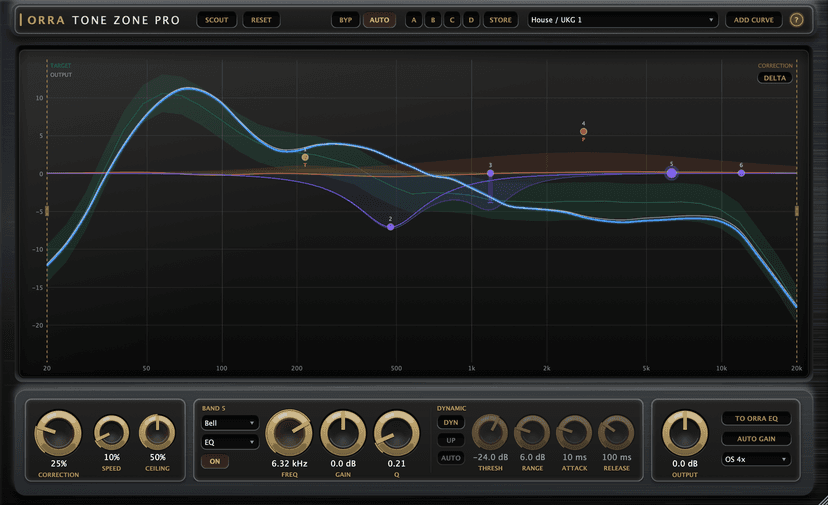The height and width of the screenshot is (505, 828).
Task: Toggle the DELTA correction button
Action: click(775, 78)
